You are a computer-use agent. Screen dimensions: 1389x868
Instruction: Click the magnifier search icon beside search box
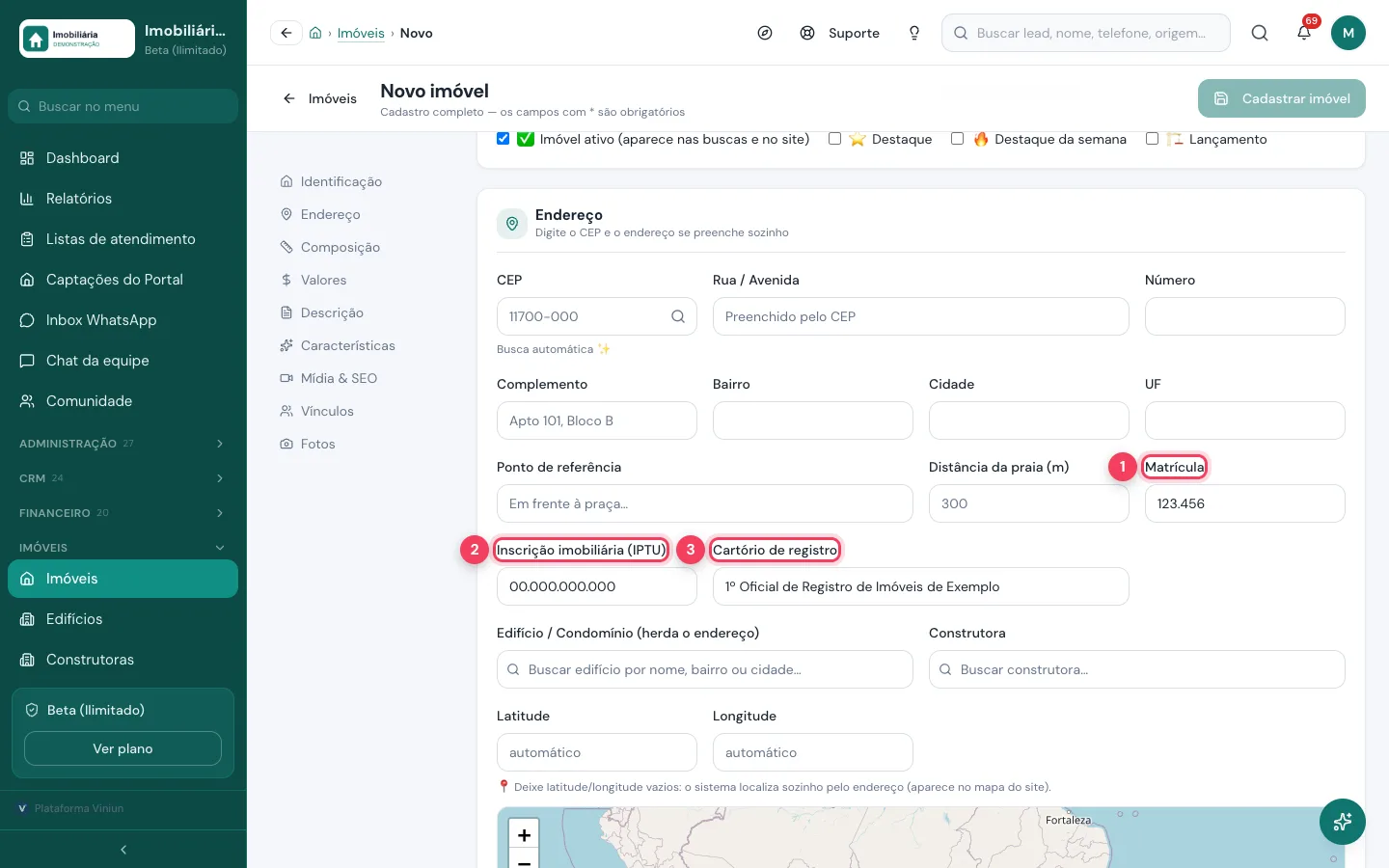(x=1260, y=33)
